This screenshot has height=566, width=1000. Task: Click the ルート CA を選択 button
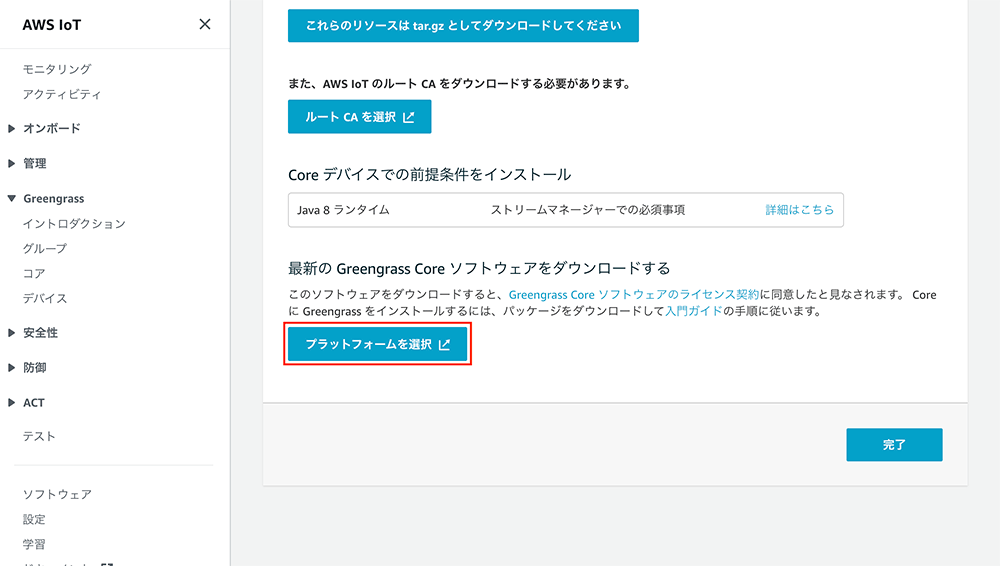tap(359, 117)
